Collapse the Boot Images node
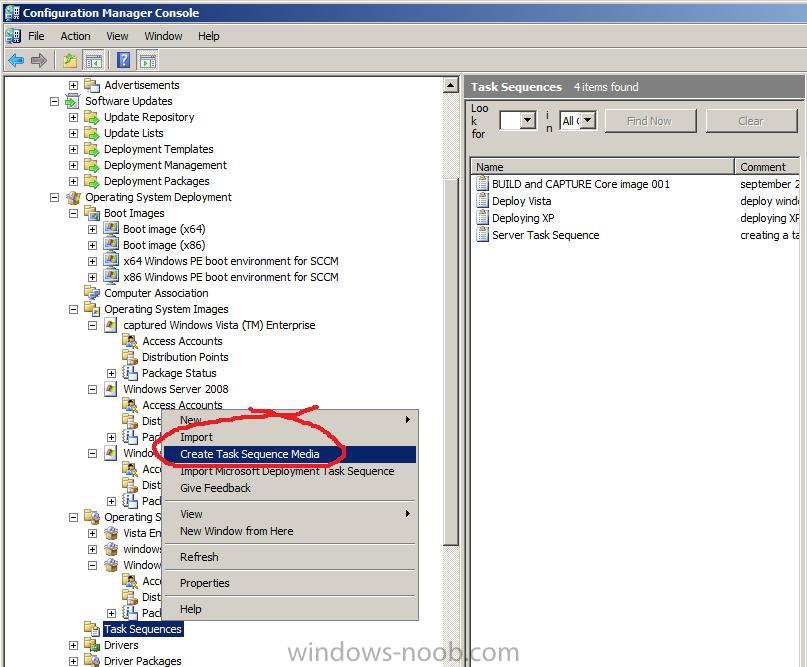The height and width of the screenshot is (667, 807). [74, 213]
